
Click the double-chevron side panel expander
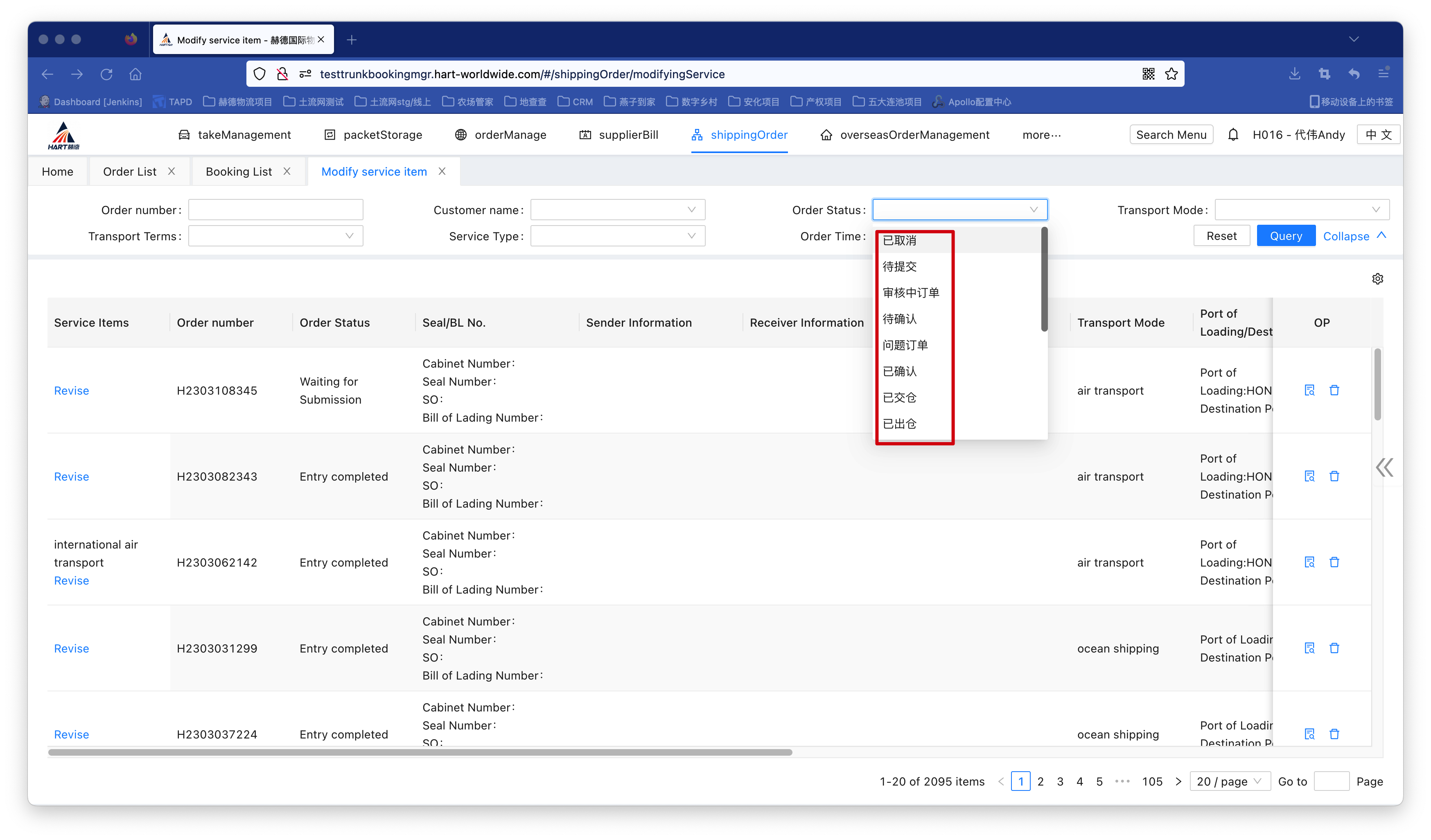1384,467
